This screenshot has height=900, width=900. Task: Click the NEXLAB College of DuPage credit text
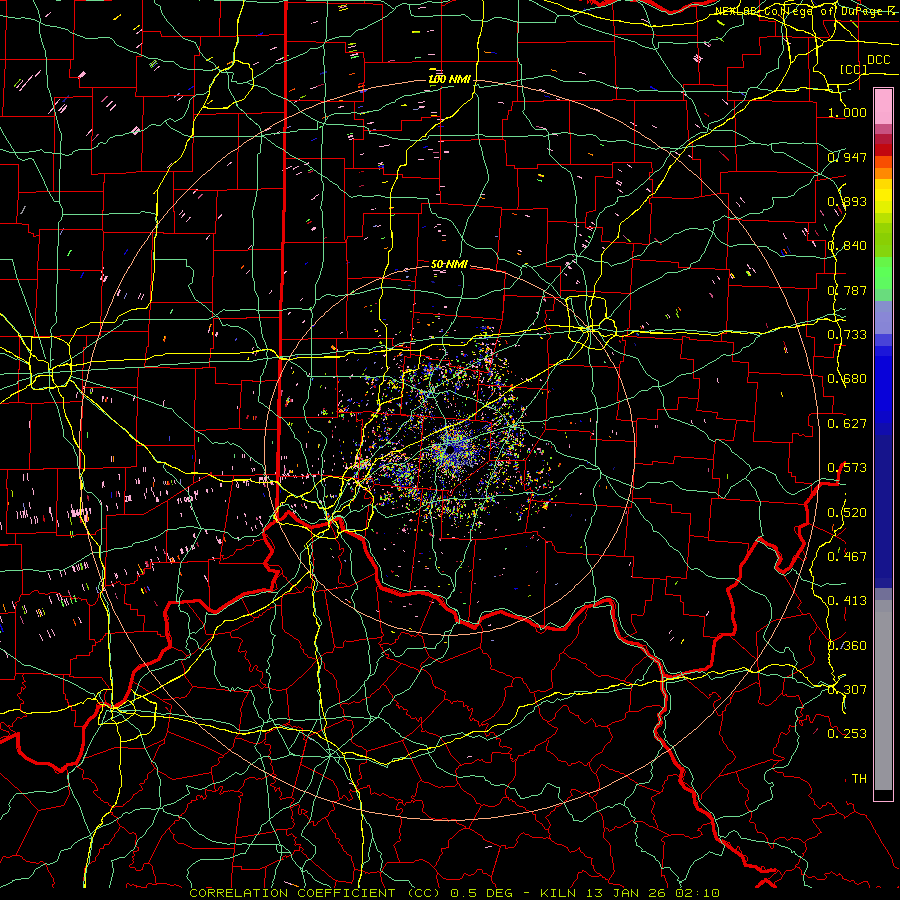806,11
